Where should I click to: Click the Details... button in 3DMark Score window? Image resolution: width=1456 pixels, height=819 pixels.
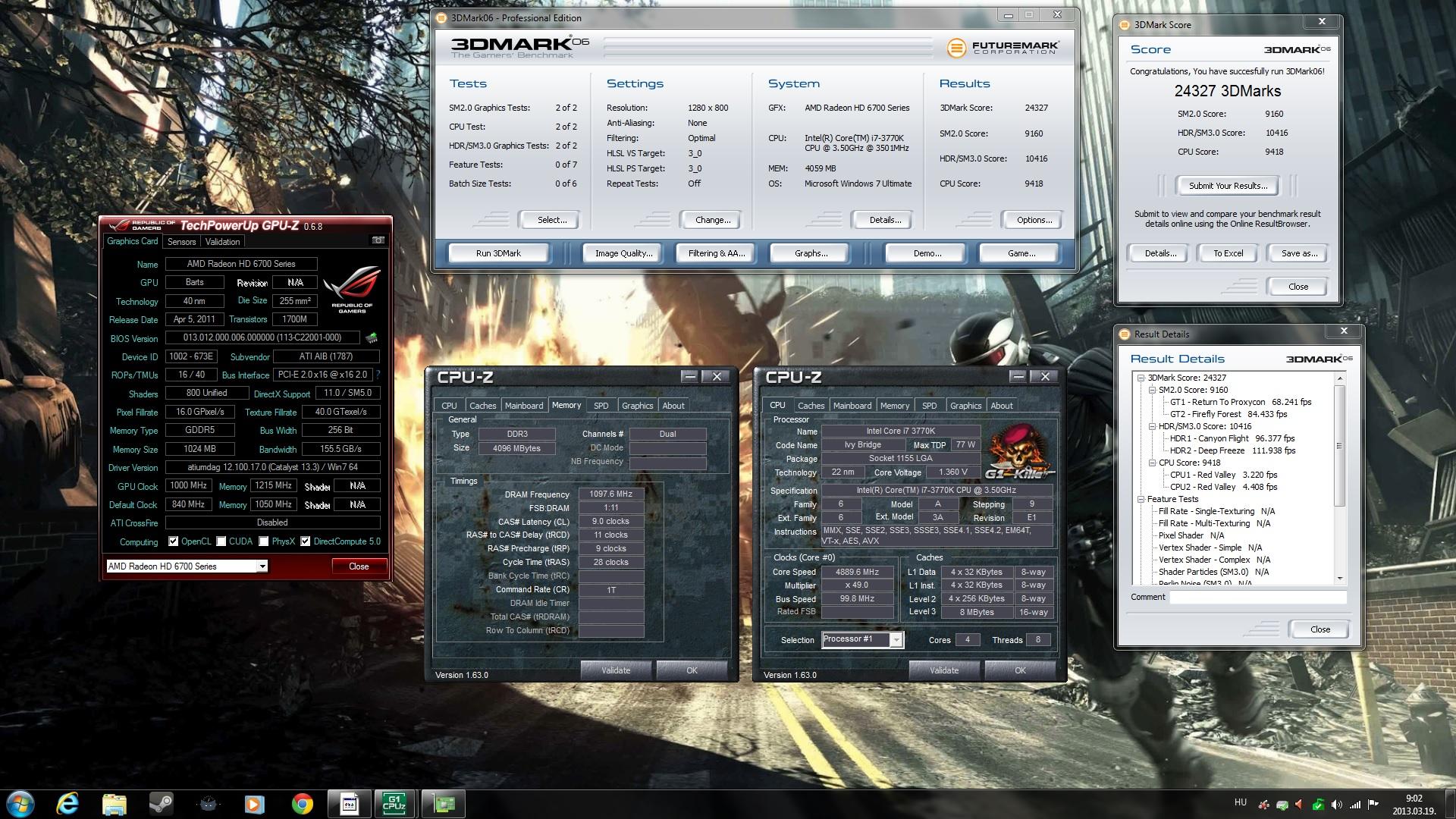coord(1160,253)
